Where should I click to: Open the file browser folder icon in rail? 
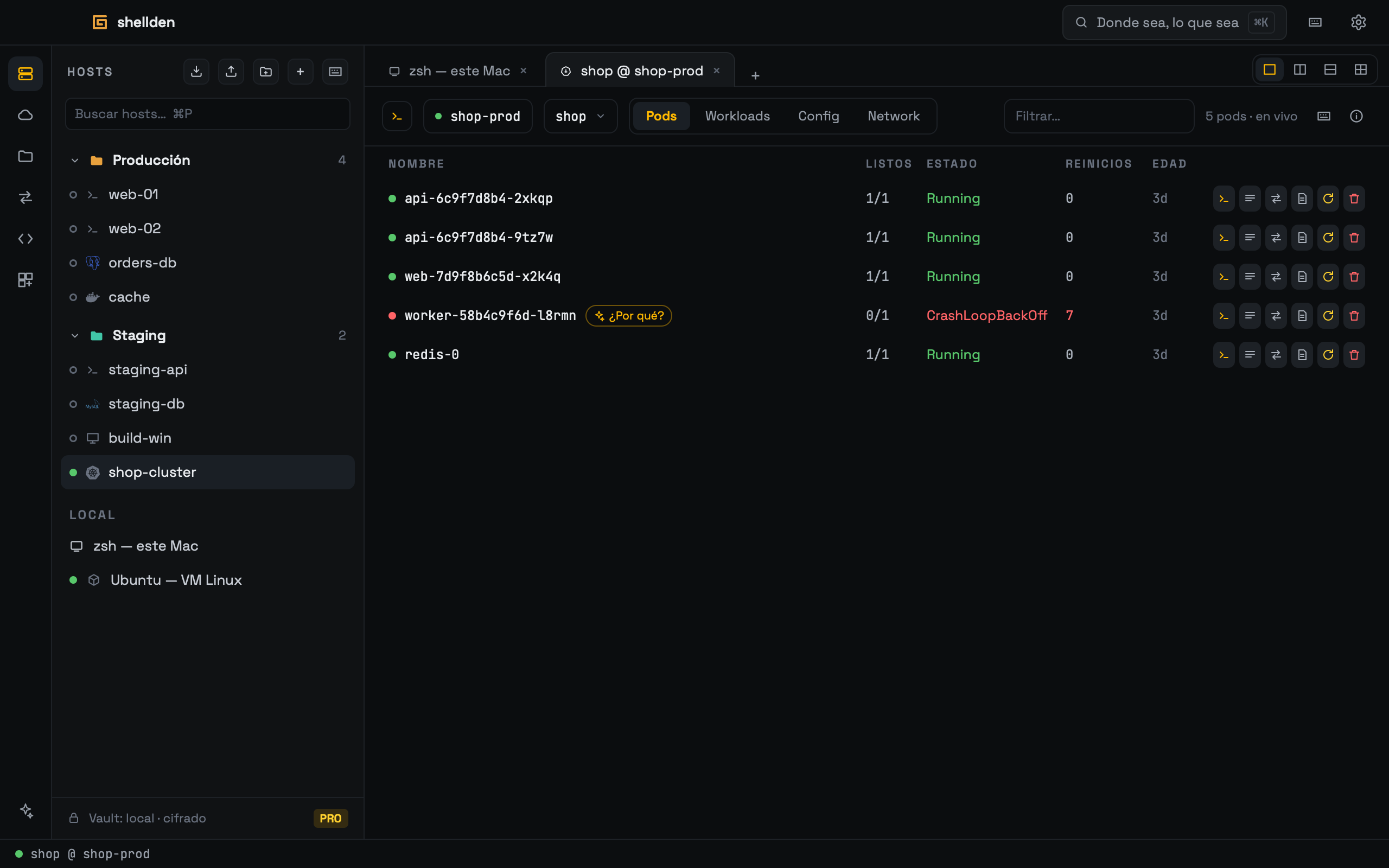click(x=26, y=156)
